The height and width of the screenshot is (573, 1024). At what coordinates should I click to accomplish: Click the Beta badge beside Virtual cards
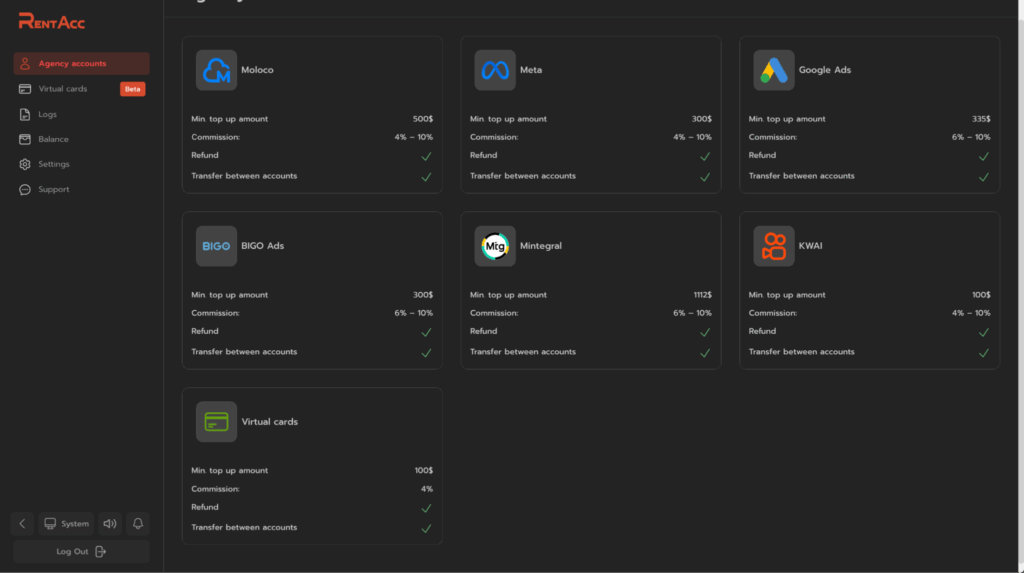pos(133,89)
